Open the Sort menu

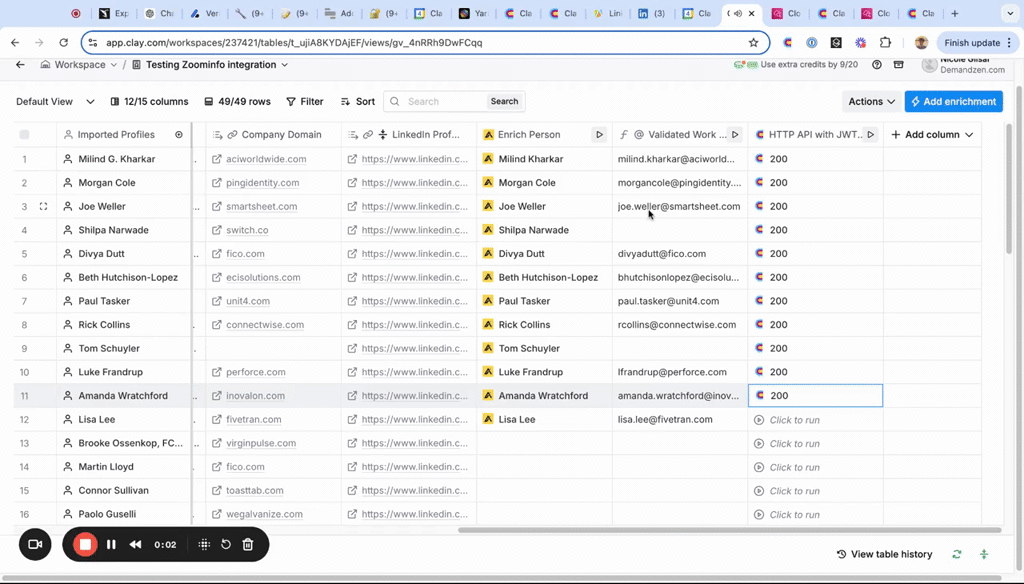[x=357, y=102]
